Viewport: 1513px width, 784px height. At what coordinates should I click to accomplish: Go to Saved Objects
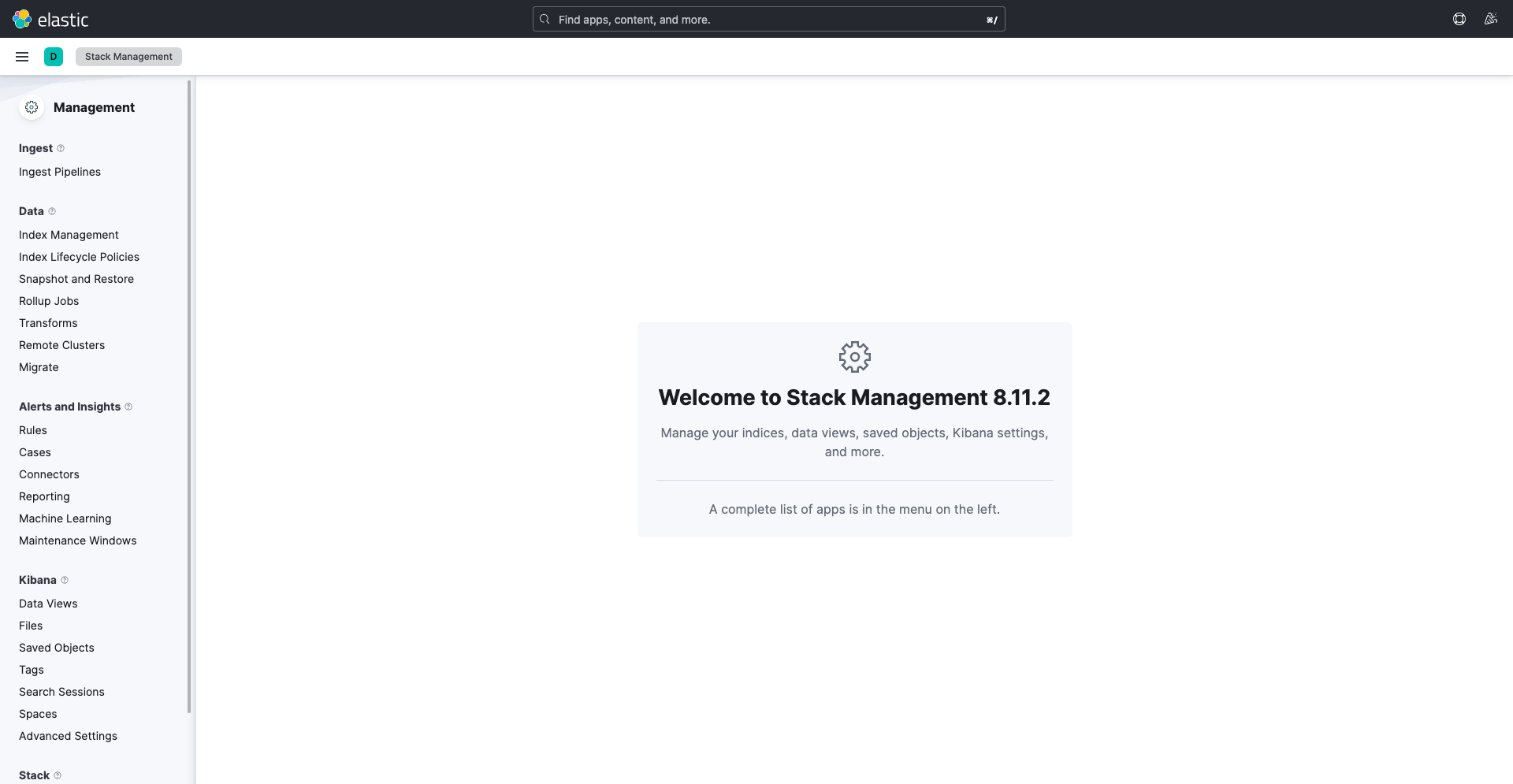click(x=57, y=648)
